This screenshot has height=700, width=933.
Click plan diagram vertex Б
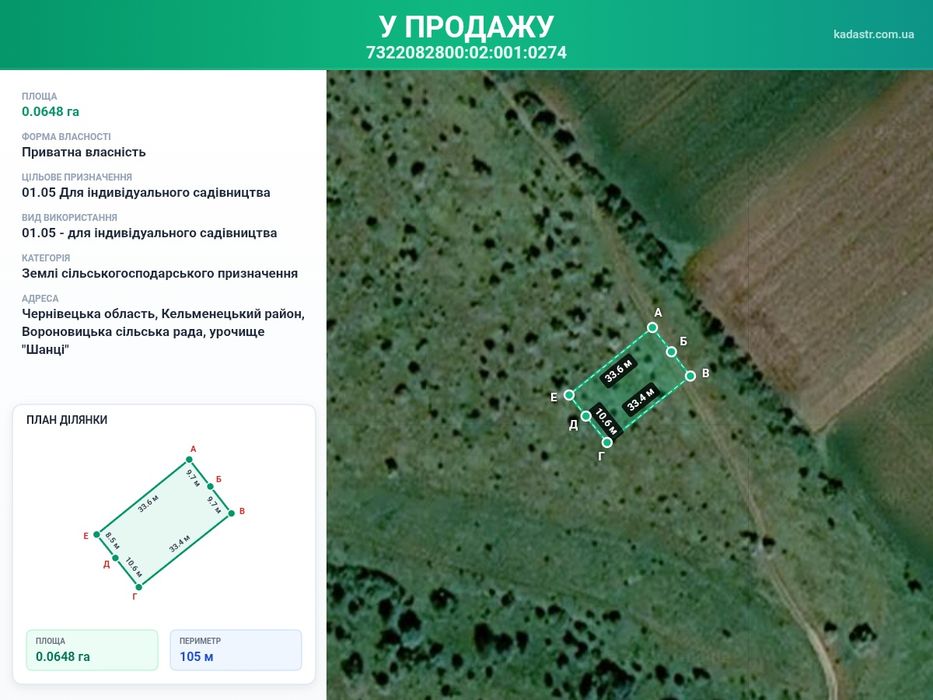[210, 486]
